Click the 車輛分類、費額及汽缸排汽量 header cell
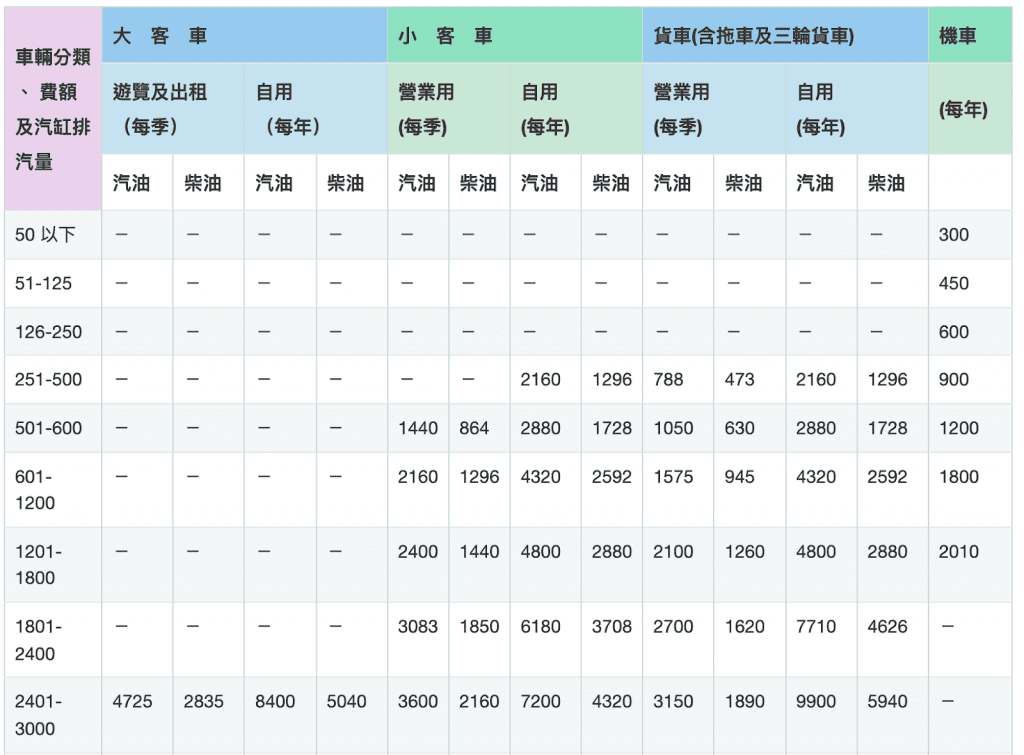 [52, 109]
